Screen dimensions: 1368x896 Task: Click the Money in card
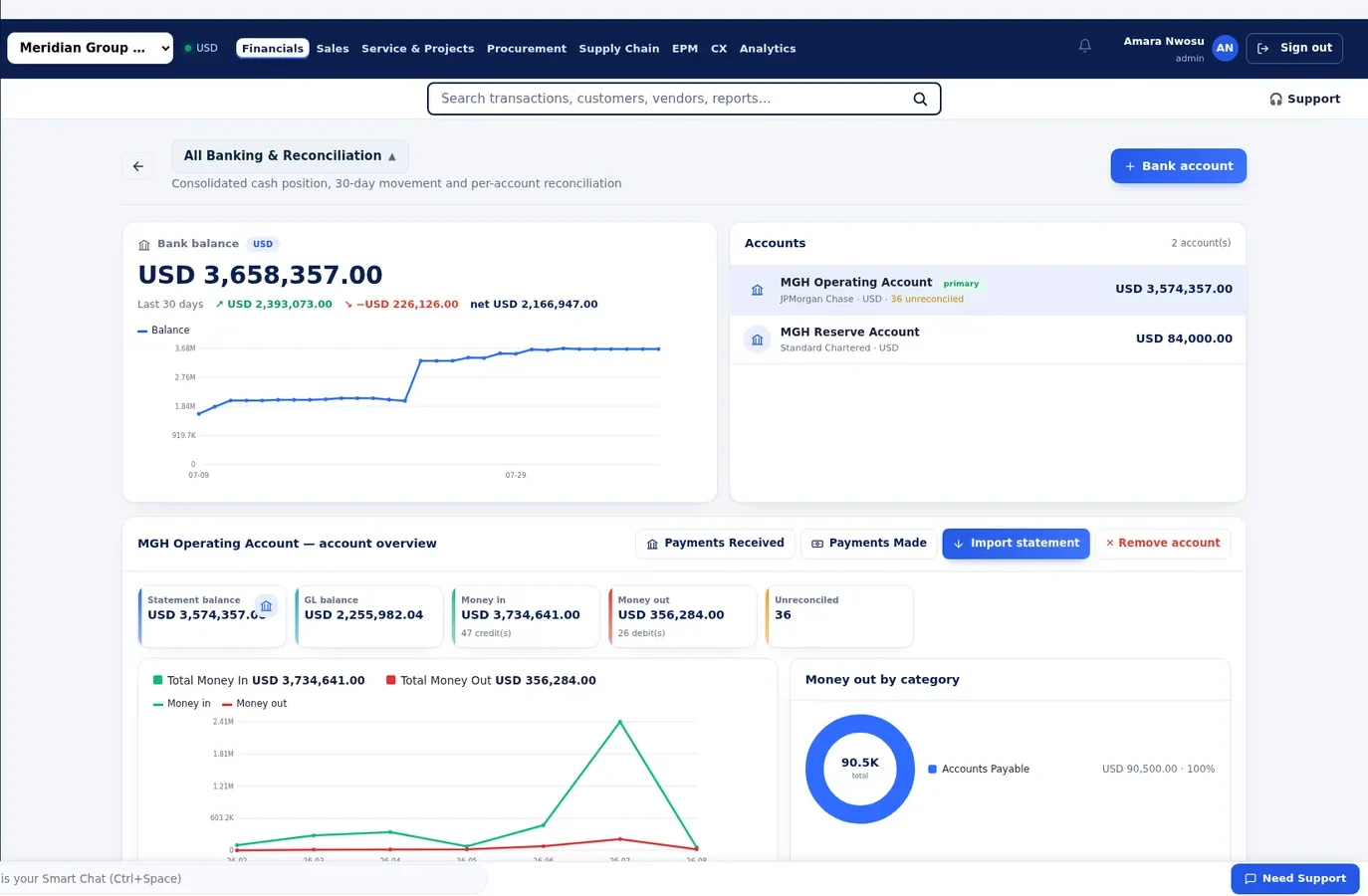point(526,616)
